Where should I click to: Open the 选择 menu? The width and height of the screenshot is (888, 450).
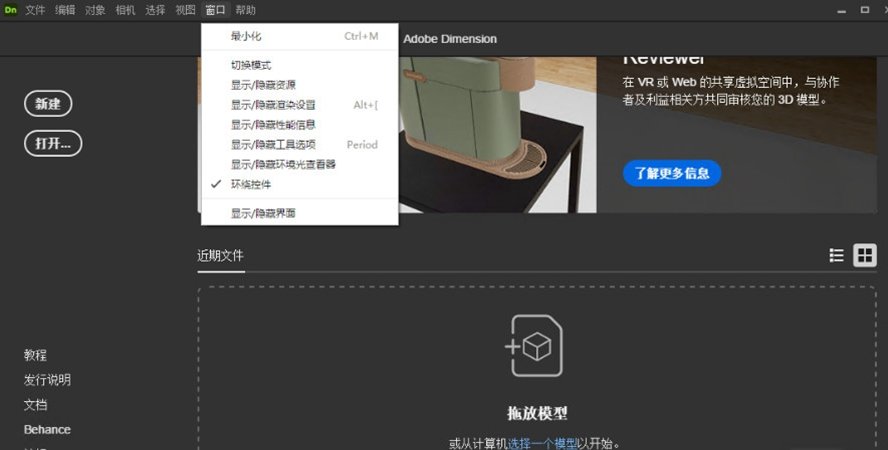point(155,10)
